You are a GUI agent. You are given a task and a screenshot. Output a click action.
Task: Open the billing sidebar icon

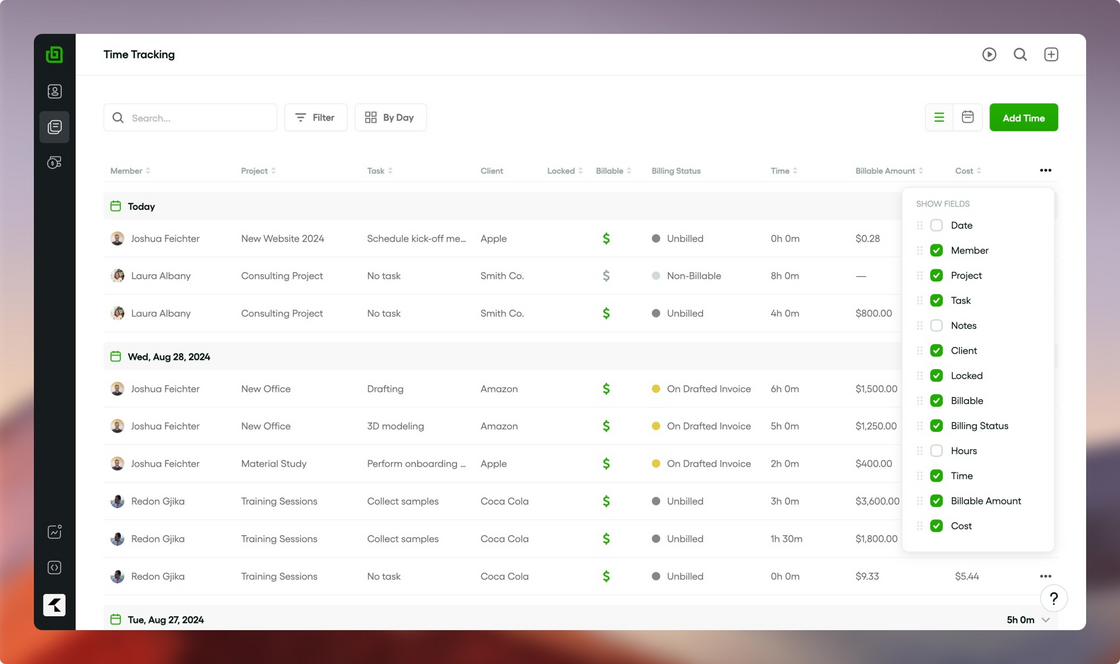54,163
